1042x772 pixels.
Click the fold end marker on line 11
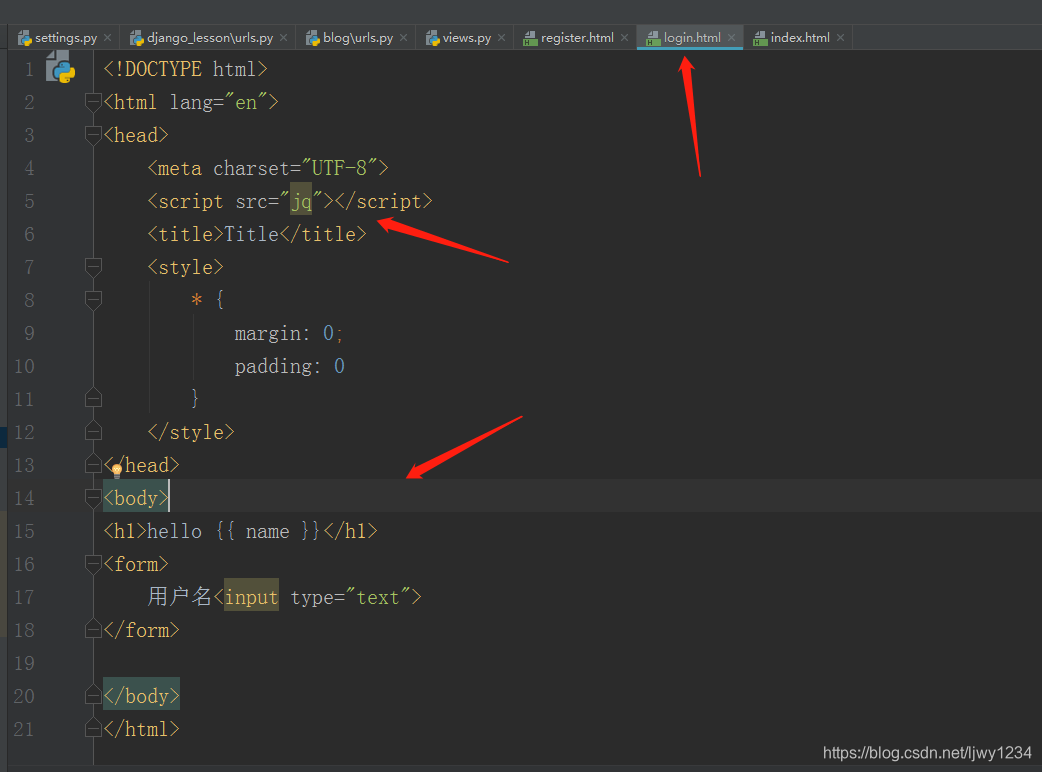[x=93, y=399]
